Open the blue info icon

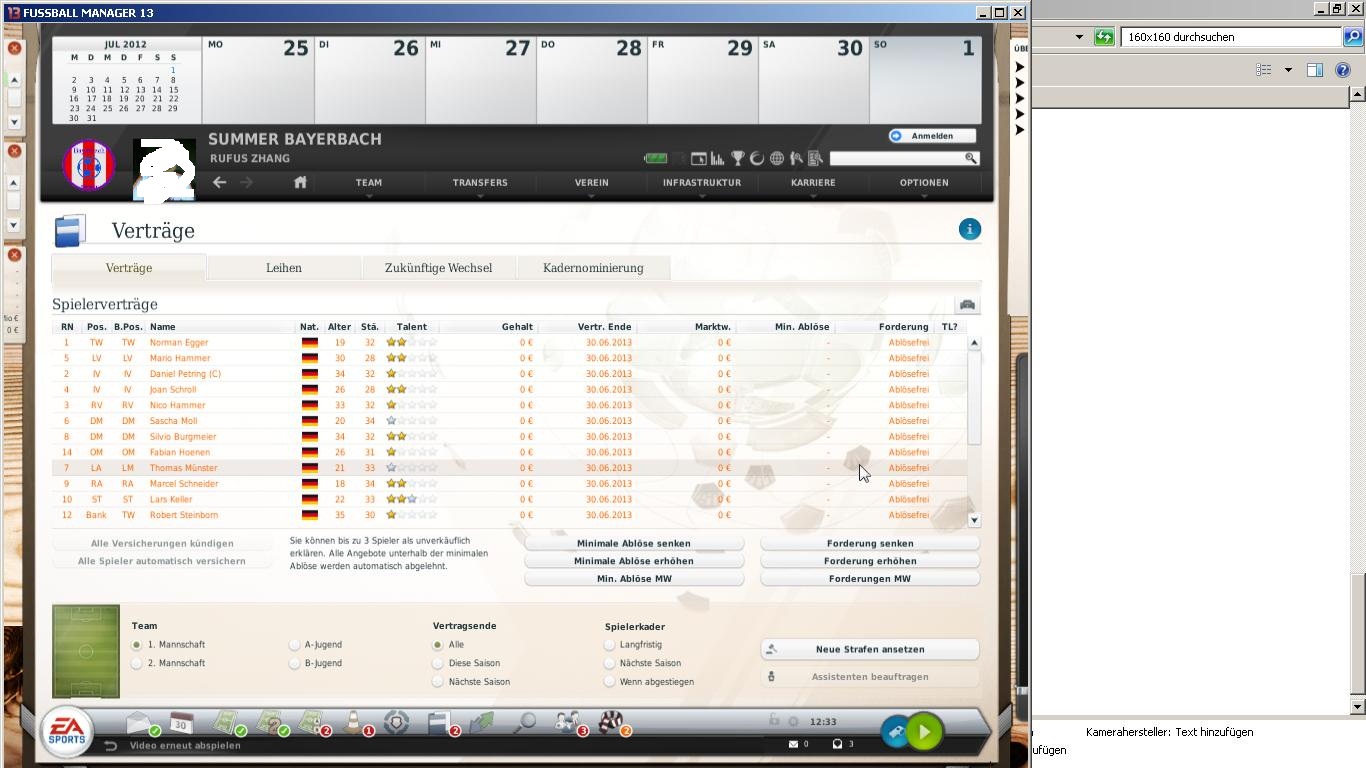(969, 229)
